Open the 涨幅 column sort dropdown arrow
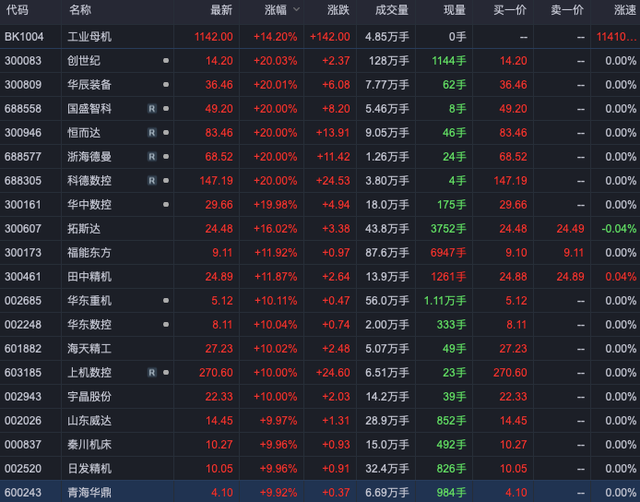The height and width of the screenshot is (502, 640). [297, 9]
